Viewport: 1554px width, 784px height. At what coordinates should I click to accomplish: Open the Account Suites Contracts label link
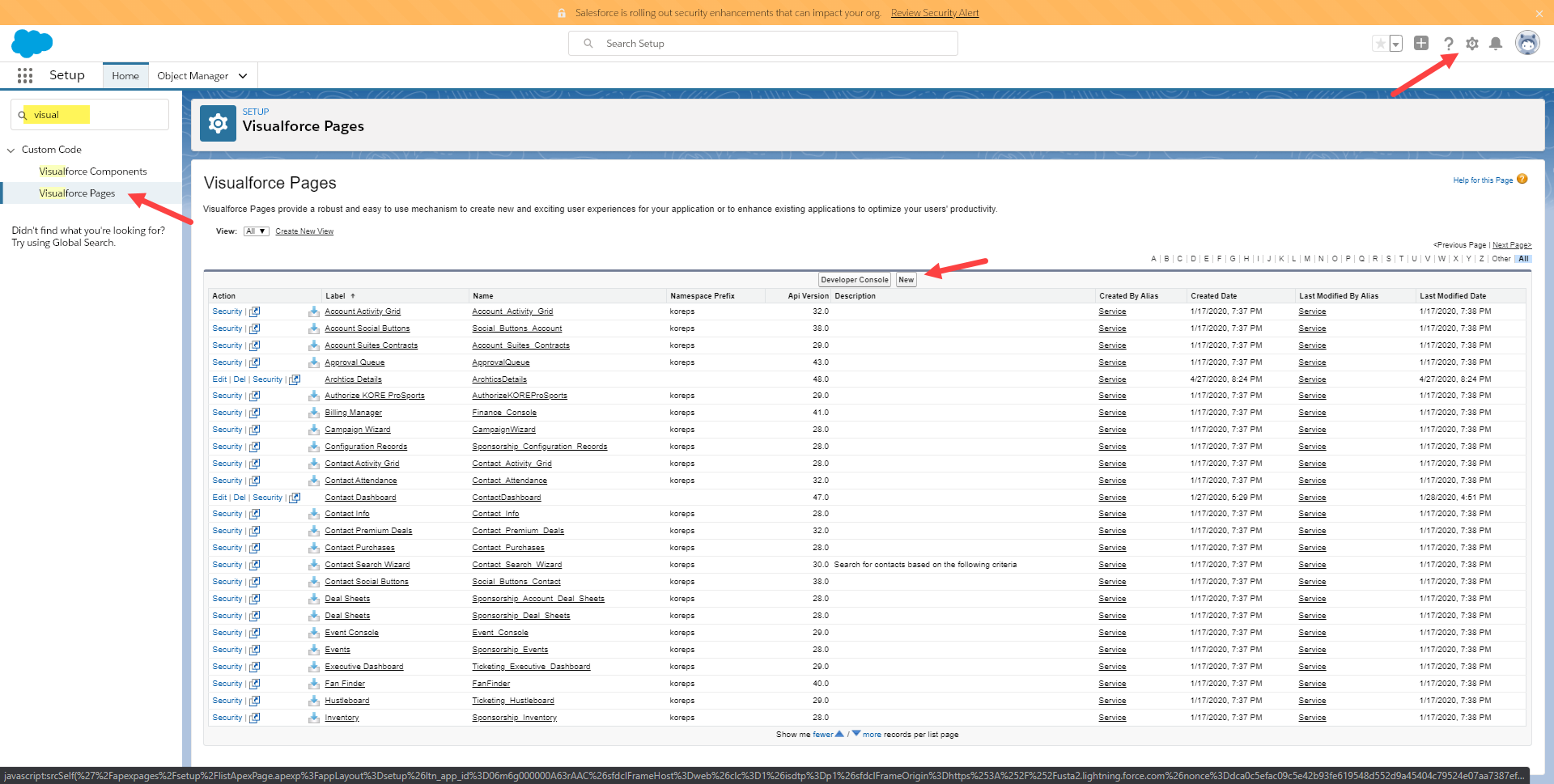coord(372,345)
